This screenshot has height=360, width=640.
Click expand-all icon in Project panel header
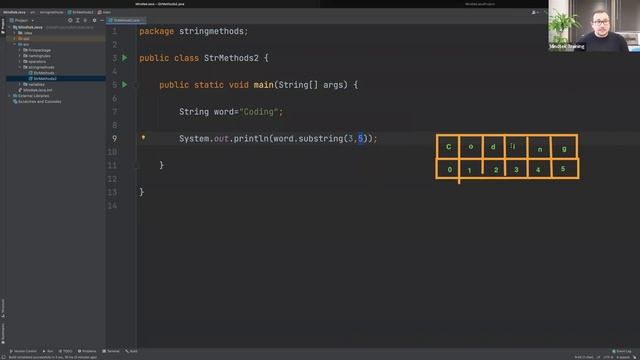(78, 20)
